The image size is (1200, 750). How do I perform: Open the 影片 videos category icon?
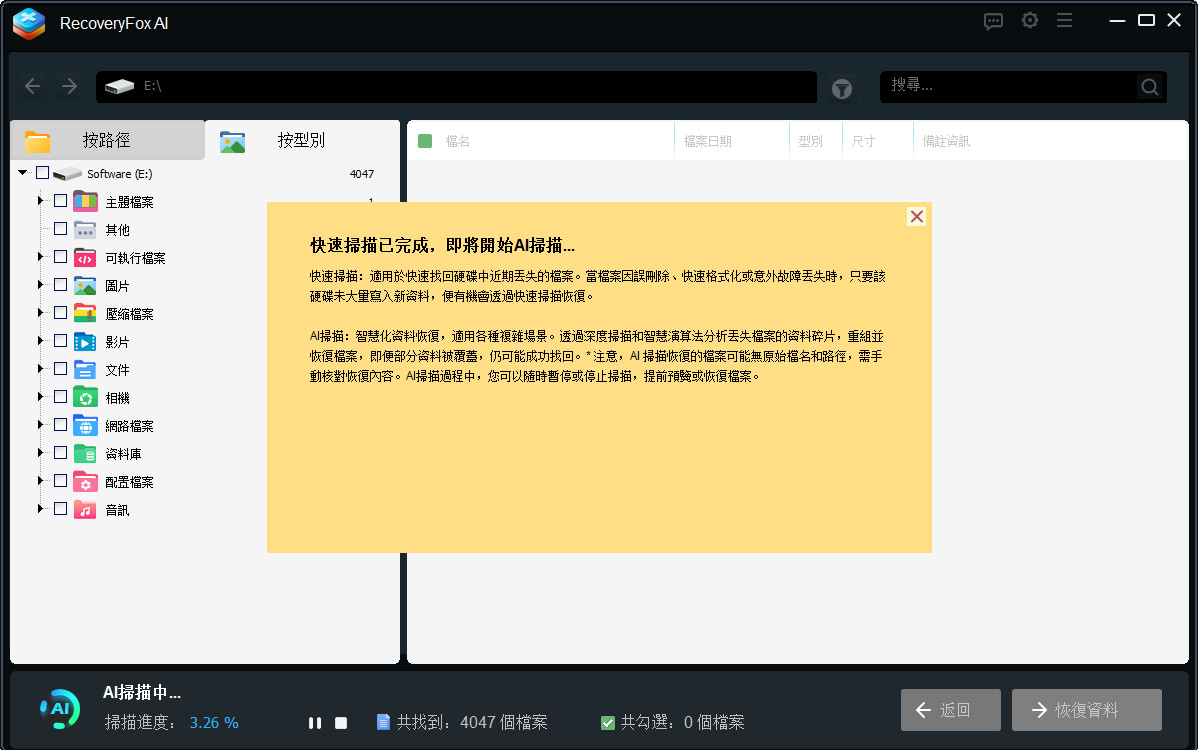tap(84, 340)
